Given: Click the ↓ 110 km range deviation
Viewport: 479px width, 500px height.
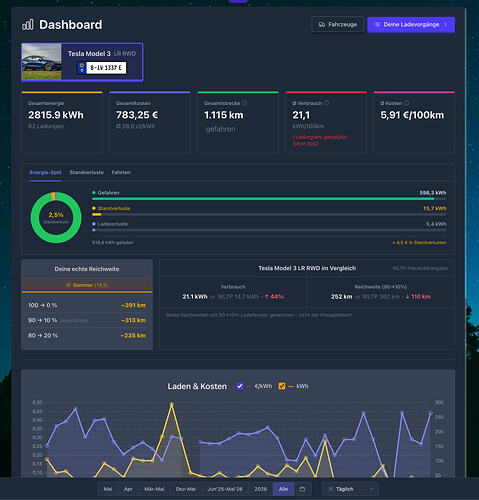Looking at the screenshot, I should coord(418,297).
